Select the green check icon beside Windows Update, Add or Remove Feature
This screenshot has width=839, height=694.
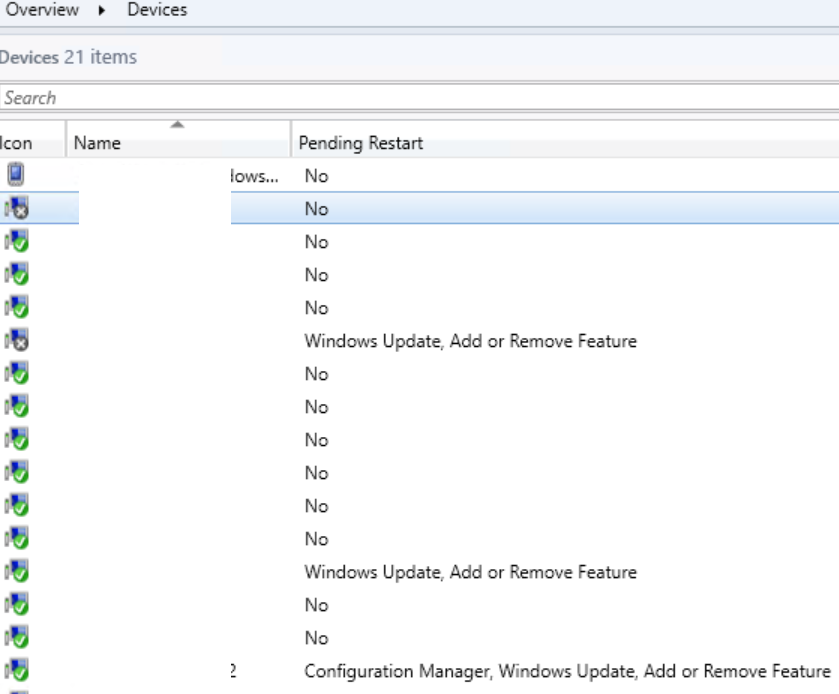coord(17,571)
